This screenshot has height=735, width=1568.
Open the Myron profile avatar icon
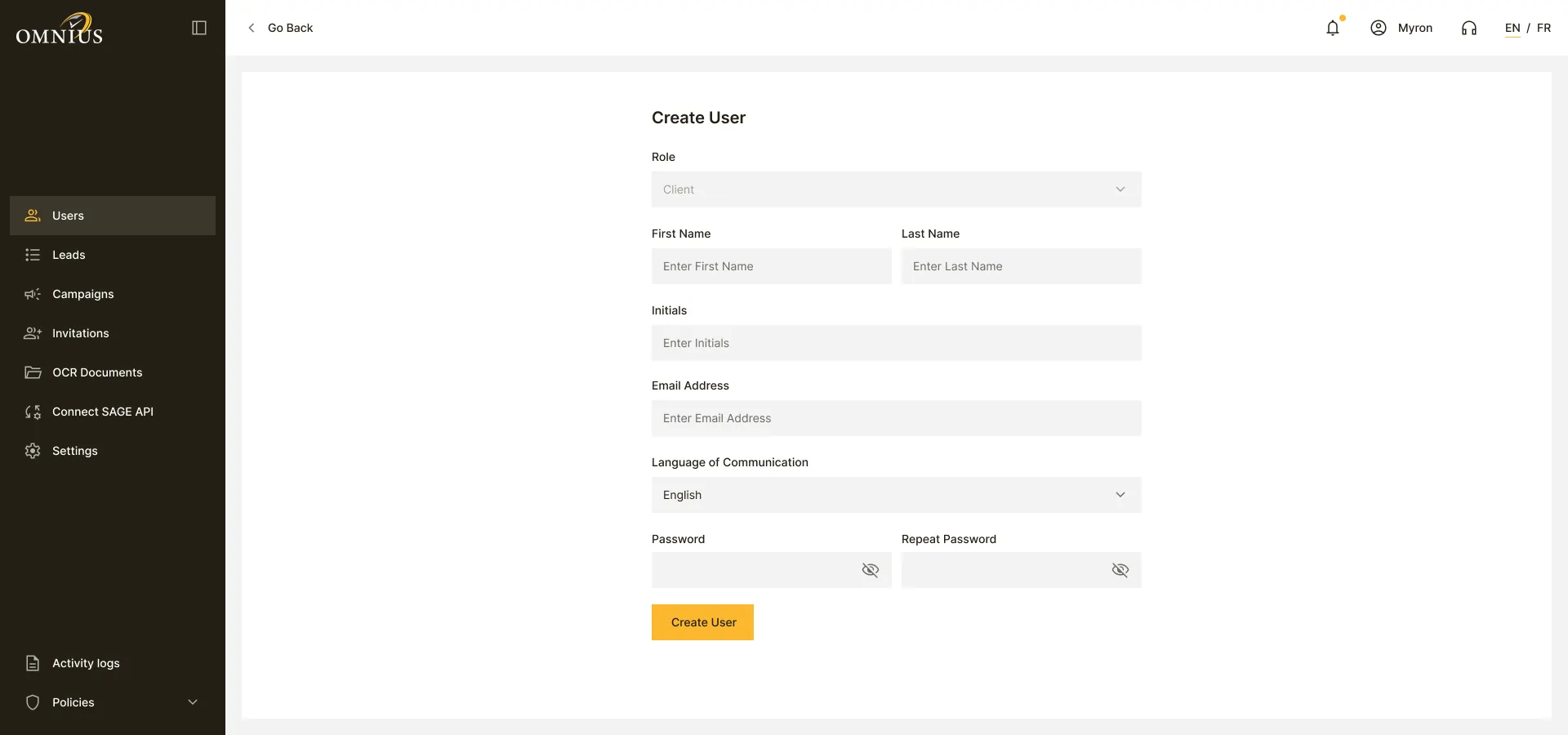tap(1379, 28)
